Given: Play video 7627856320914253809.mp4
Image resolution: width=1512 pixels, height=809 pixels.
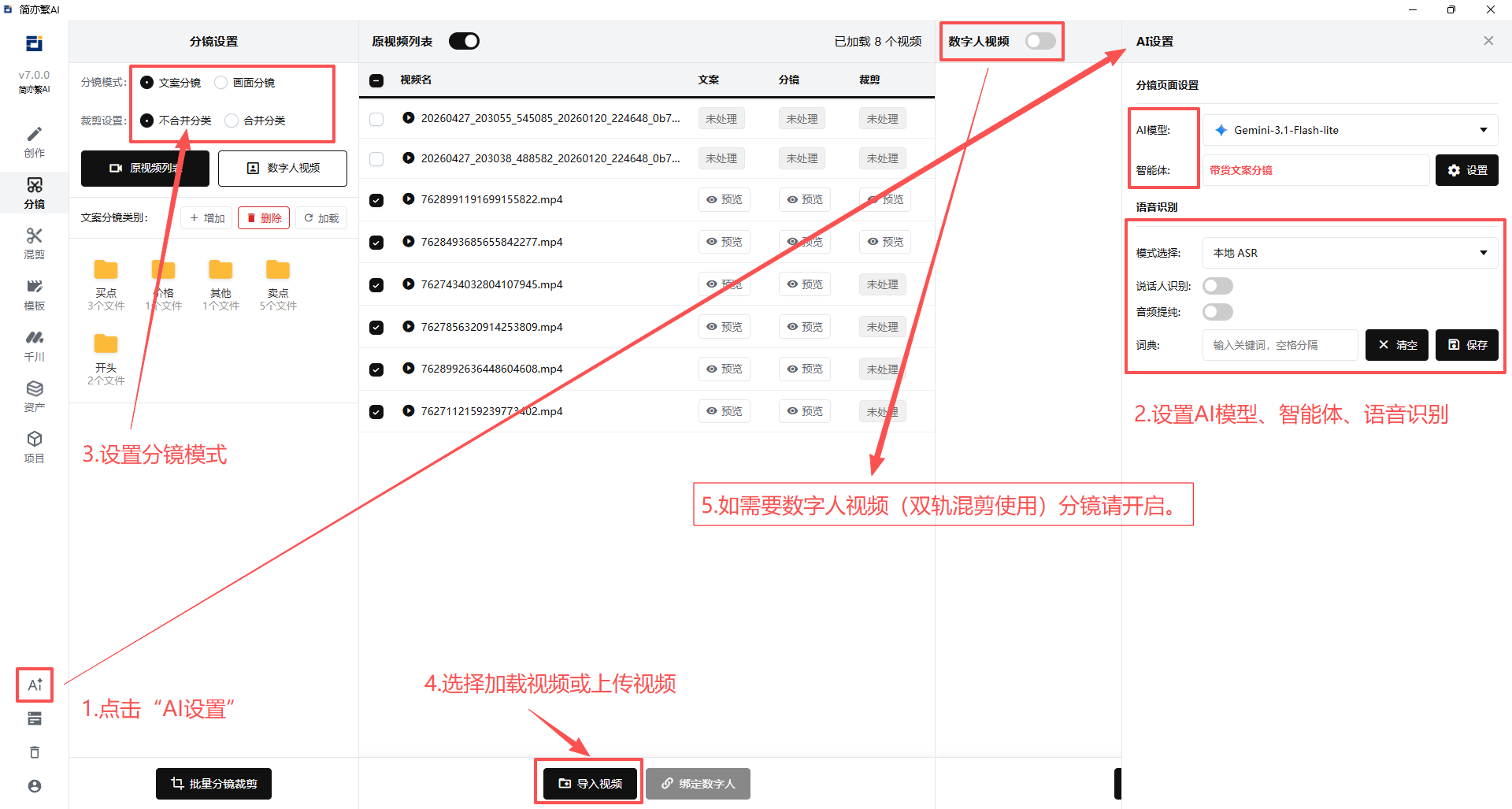Looking at the screenshot, I should click(409, 326).
